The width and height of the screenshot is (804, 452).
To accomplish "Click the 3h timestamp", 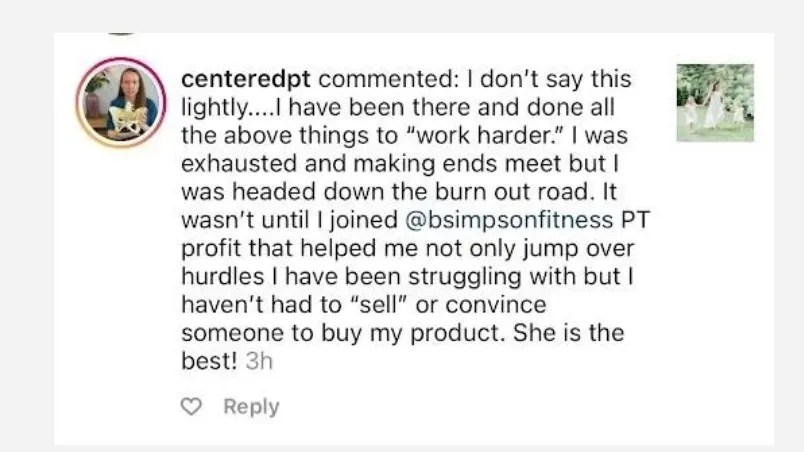I will pyautogui.click(x=259, y=361).
